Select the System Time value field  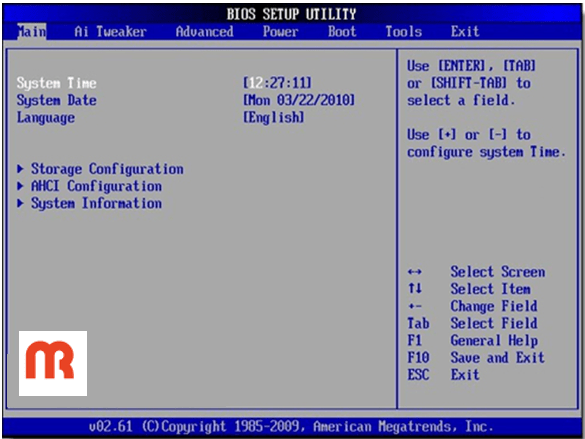277,83
